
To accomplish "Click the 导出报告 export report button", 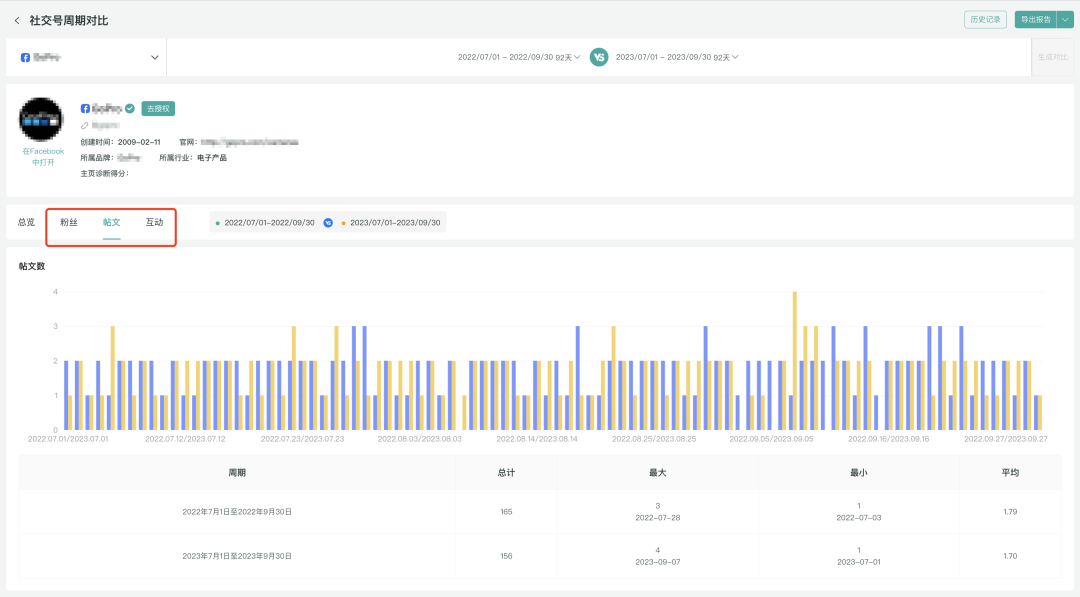I will 1035,19.
